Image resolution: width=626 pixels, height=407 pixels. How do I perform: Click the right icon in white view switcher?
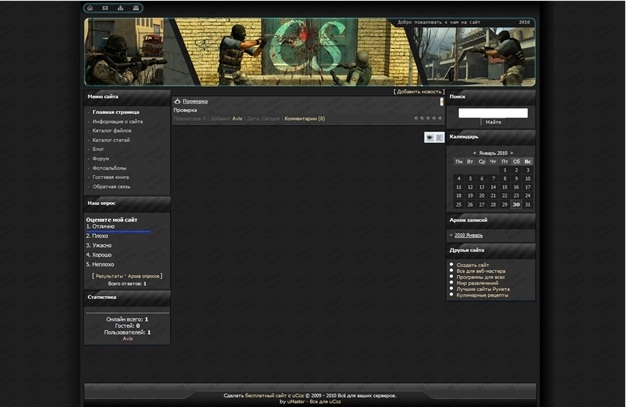point(440,137)
